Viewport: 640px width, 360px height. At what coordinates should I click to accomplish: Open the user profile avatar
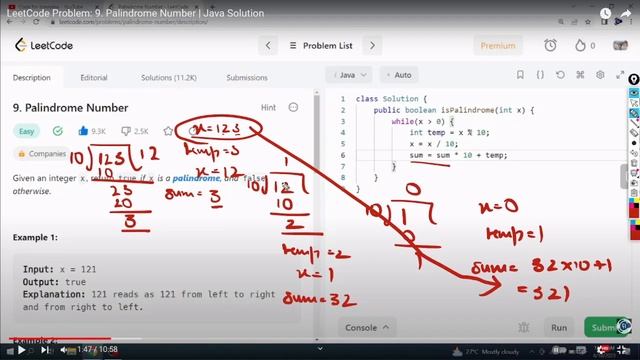[620, 45]
